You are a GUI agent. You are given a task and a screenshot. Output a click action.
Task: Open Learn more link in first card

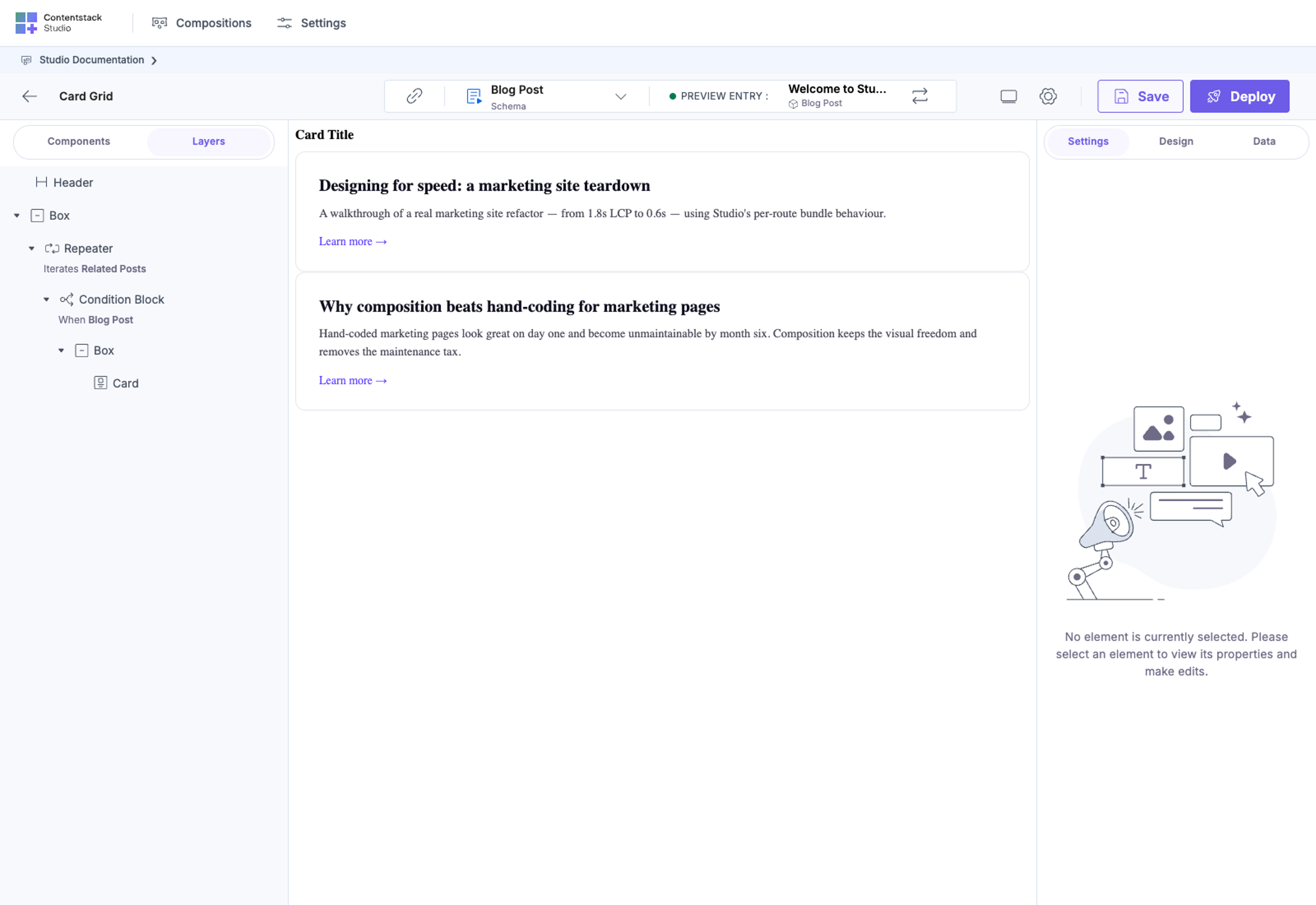353,242
